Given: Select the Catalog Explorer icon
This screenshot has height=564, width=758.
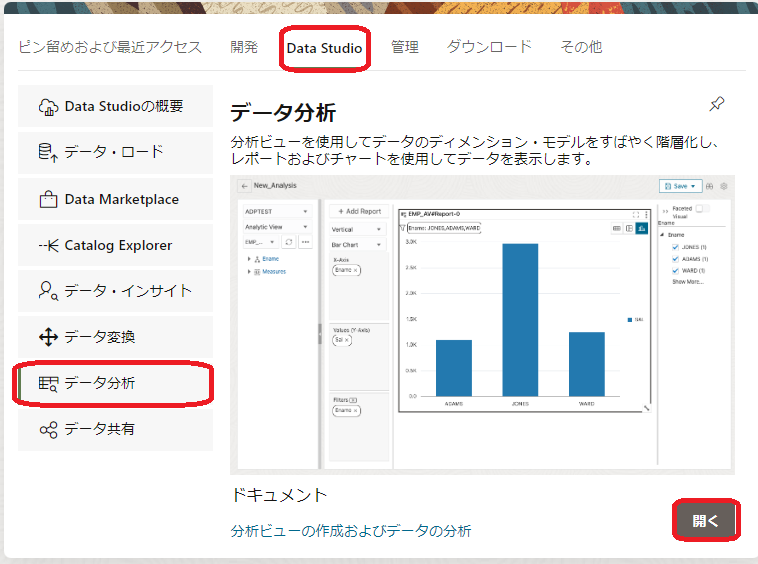Looking at the screenshot, I should pyautogui.click(x=48, y=245).
